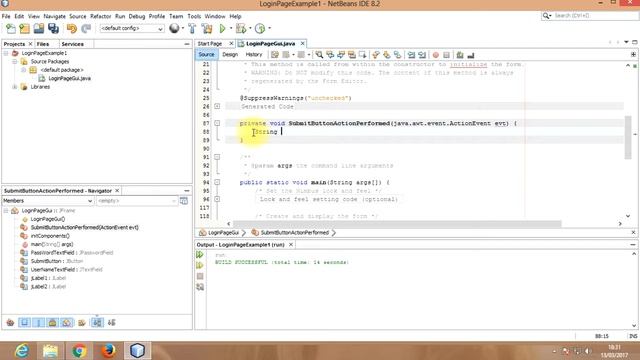This screenshot has width=640, height=360.
Task: Expand the Generated Code fold
Action: pos(217,106)
